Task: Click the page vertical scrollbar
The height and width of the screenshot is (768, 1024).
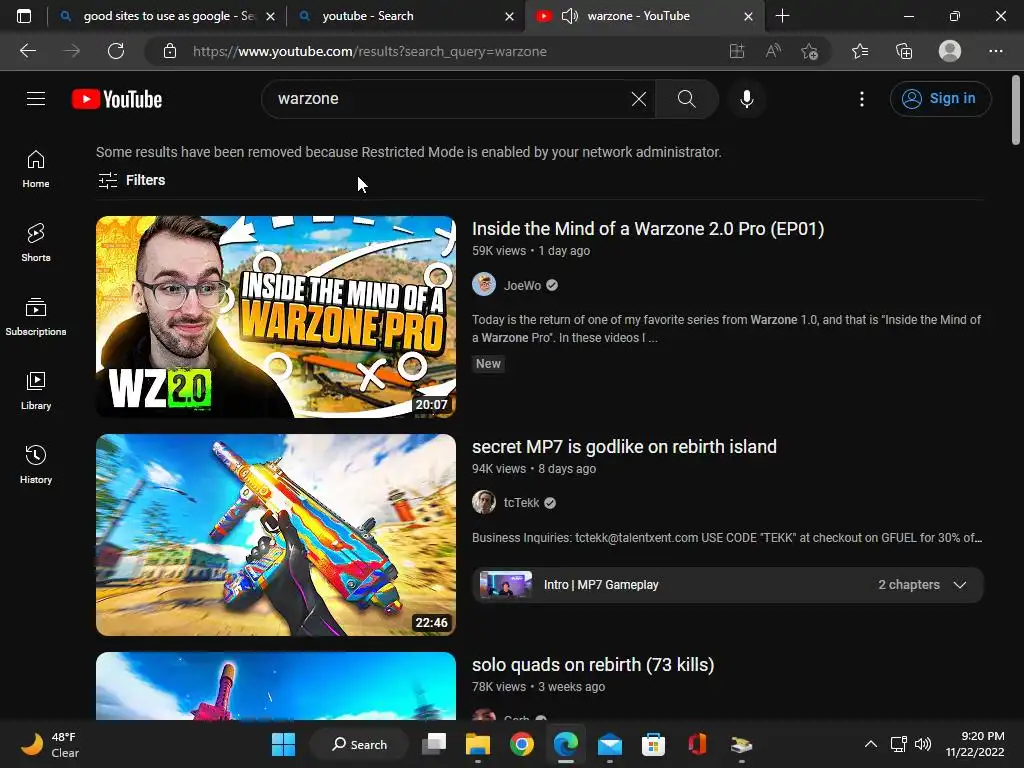Action: (1016, 110)
